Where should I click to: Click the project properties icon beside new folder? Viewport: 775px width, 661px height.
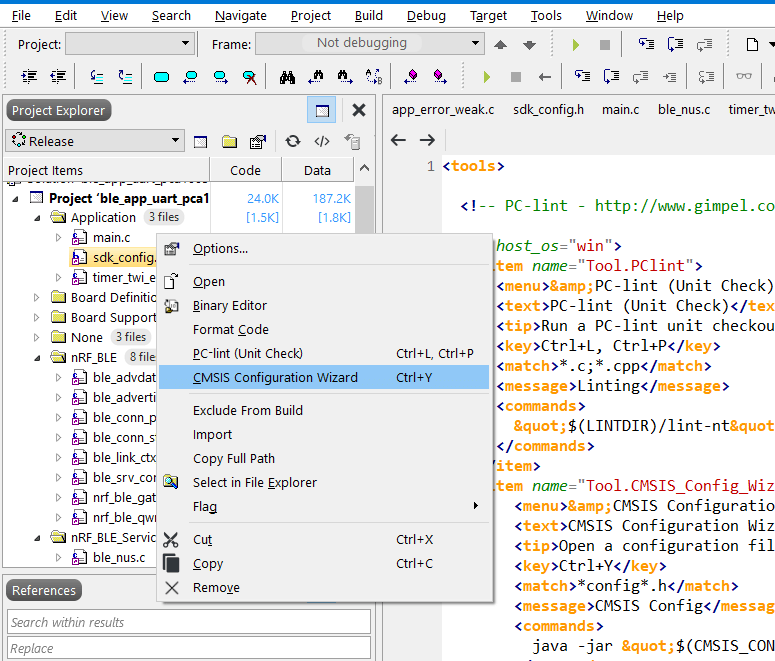click(258, 142)
